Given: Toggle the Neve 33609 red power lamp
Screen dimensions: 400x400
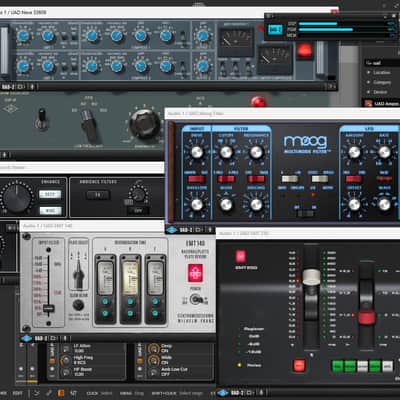Looking at the screenshot, I should (304, 51).
